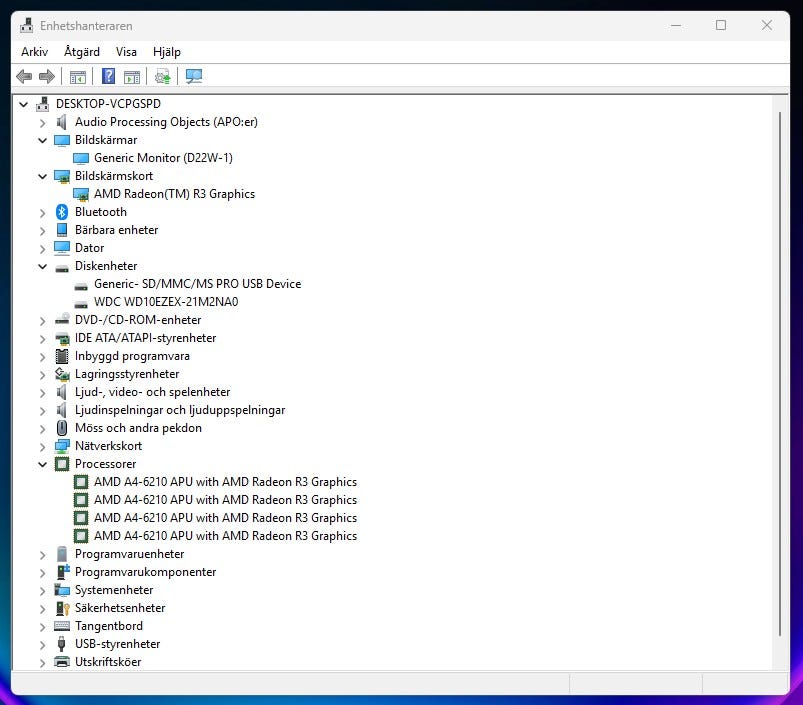The height and width of the screenshot is (705, 803).
Task: Expand the Nätverkskort category
Action: pos(42,446)
